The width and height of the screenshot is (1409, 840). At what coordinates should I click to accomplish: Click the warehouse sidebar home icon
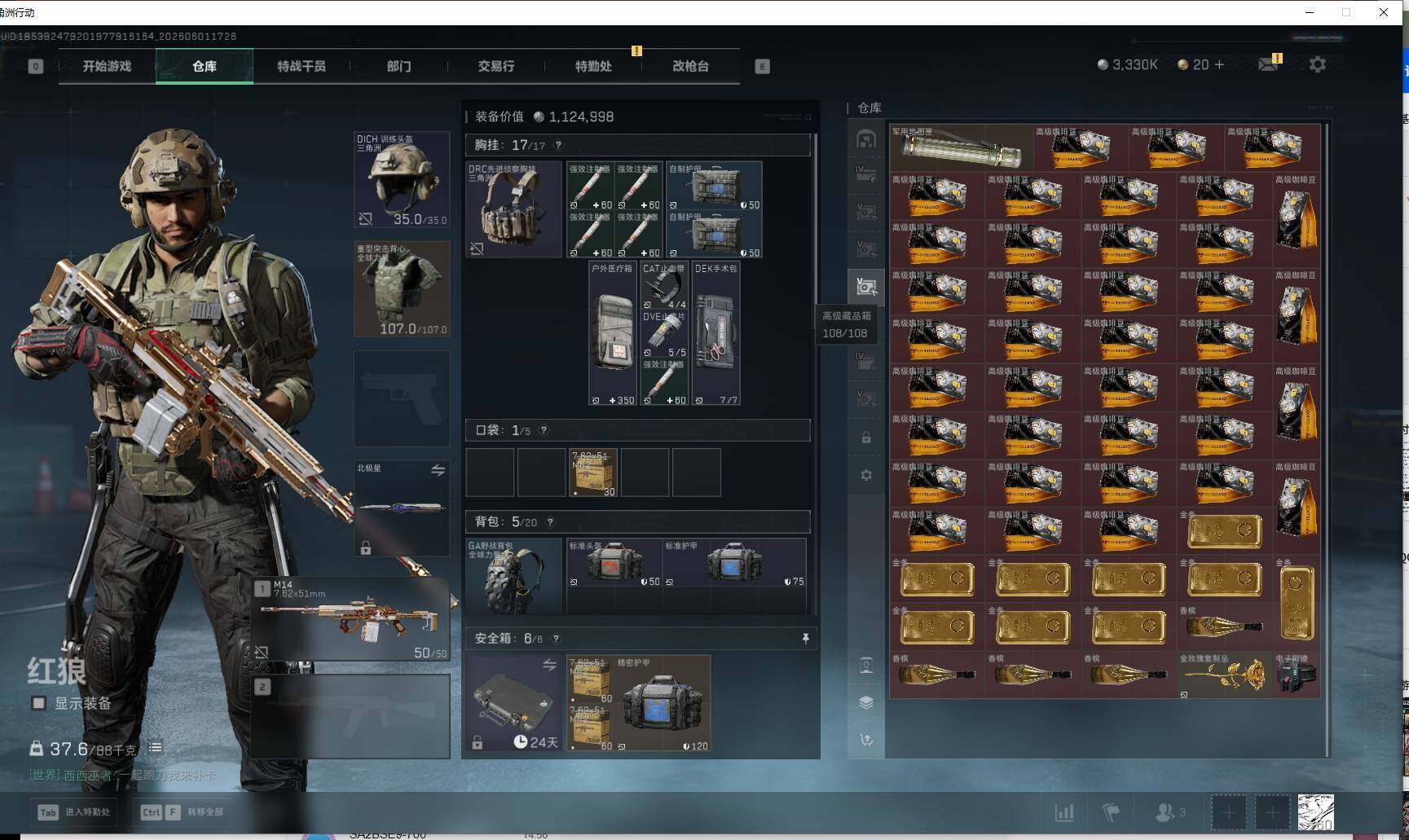coord(865,139)
